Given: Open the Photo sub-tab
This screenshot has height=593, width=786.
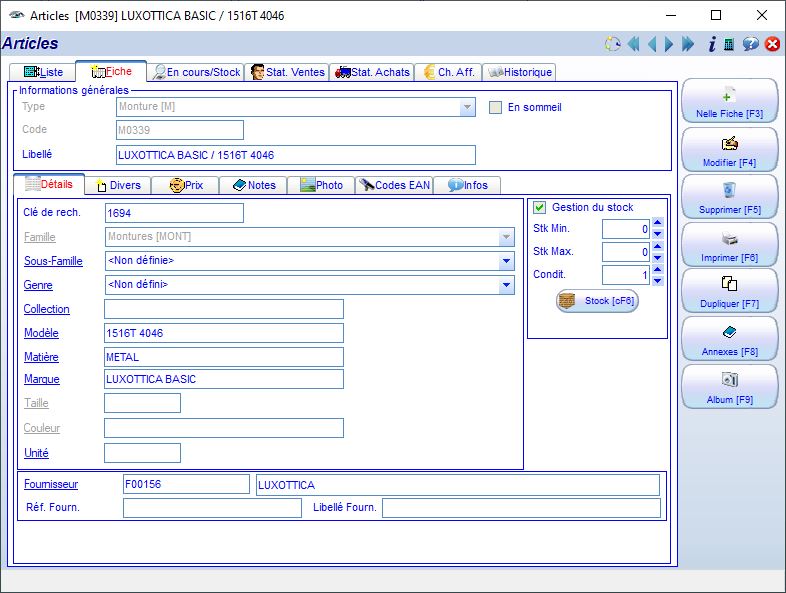Looking at the screenshot, I should point(321,185).
